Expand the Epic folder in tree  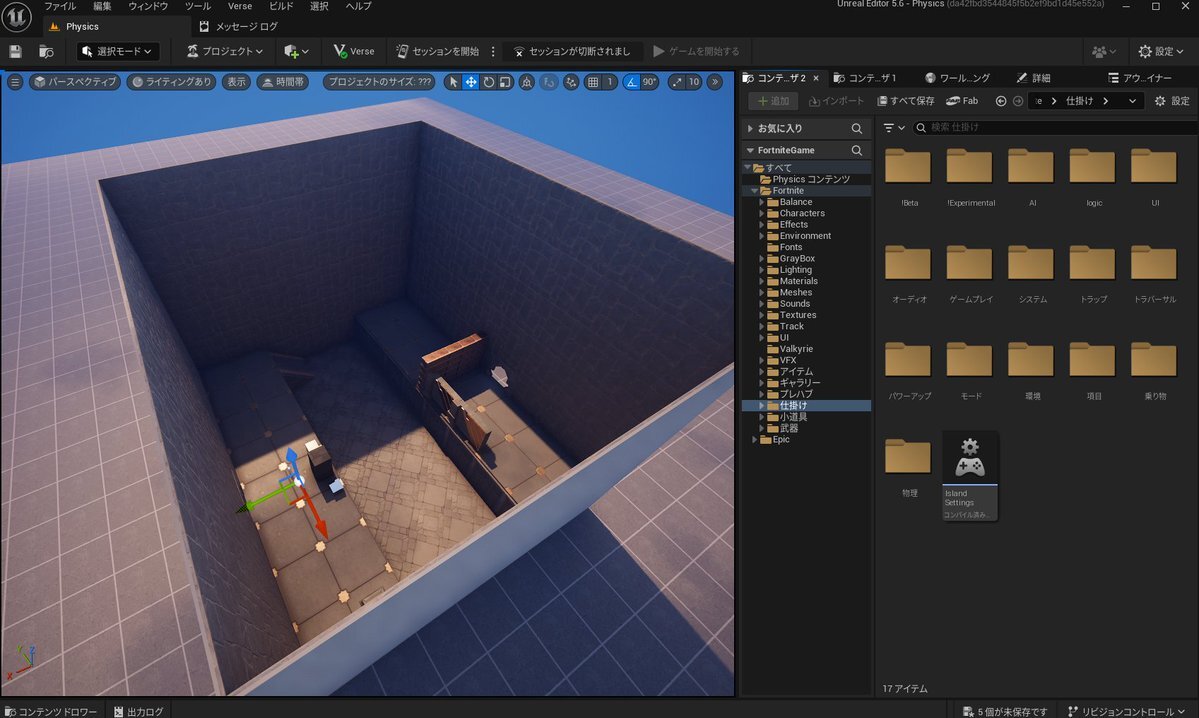(x=755, y=440)
